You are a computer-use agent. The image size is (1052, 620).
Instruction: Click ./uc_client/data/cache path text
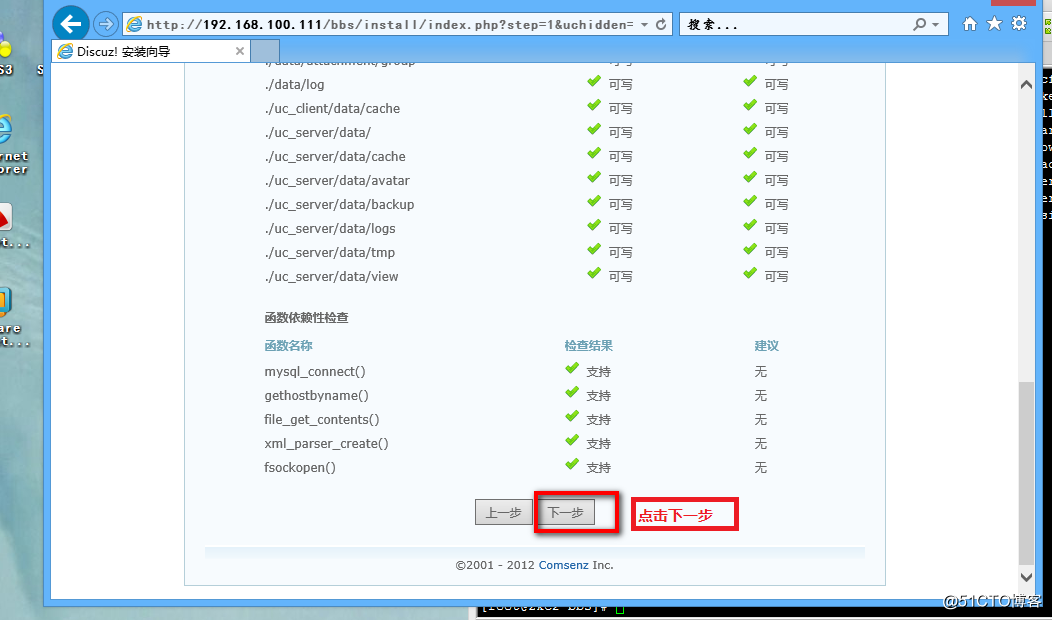pos(332,109)
